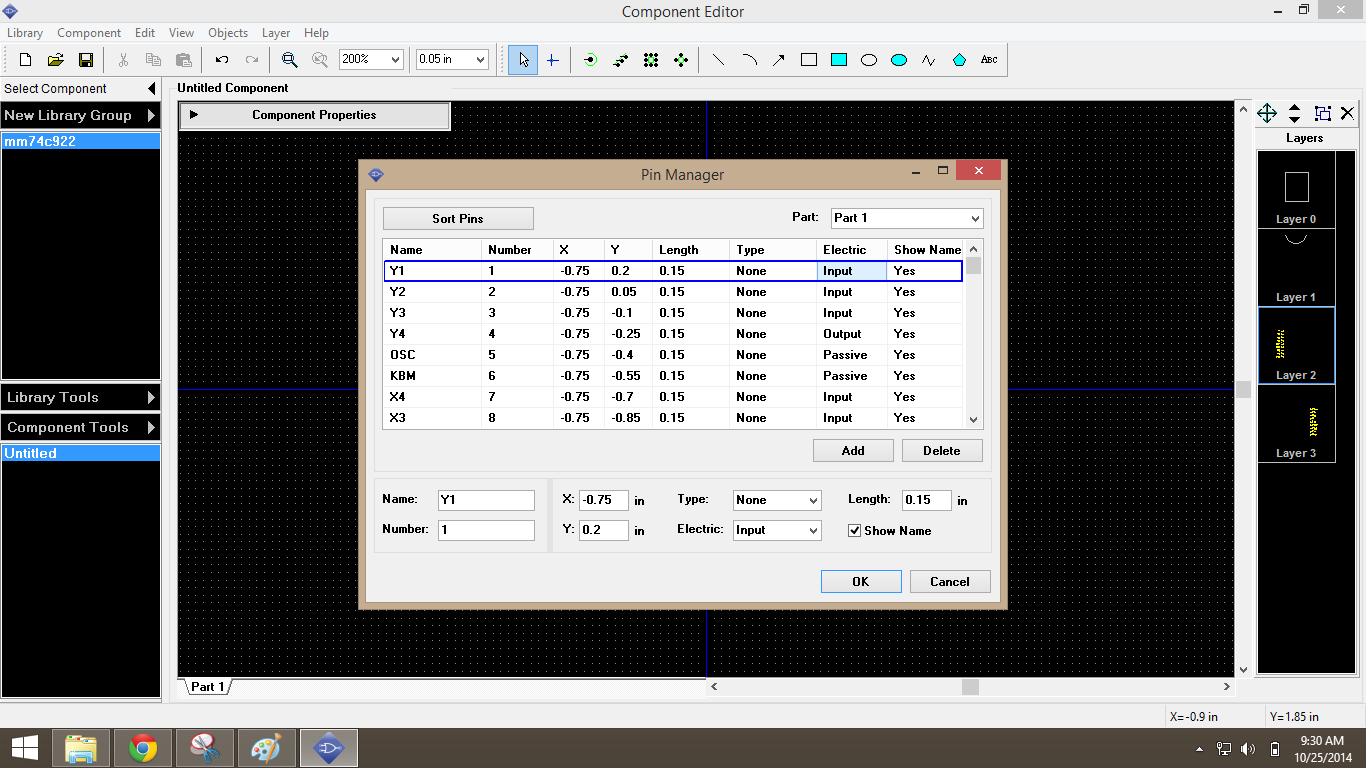Edit the pin Name field containing Y1
The height and width of the screenshot is (768, 1366).
tap(486, 499)
